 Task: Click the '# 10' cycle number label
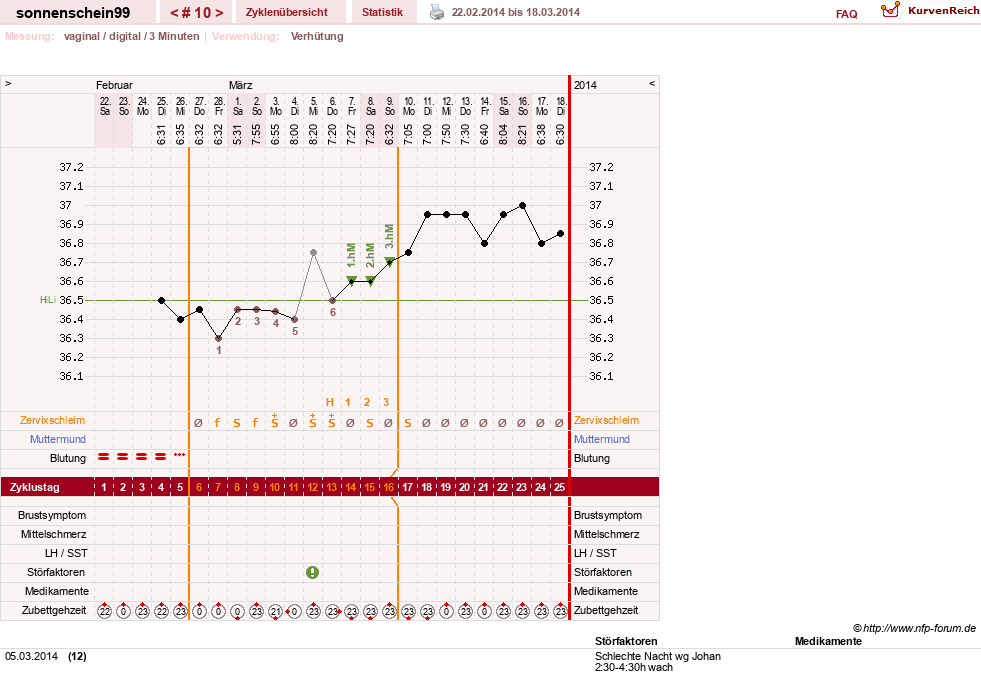coord(196,13)
